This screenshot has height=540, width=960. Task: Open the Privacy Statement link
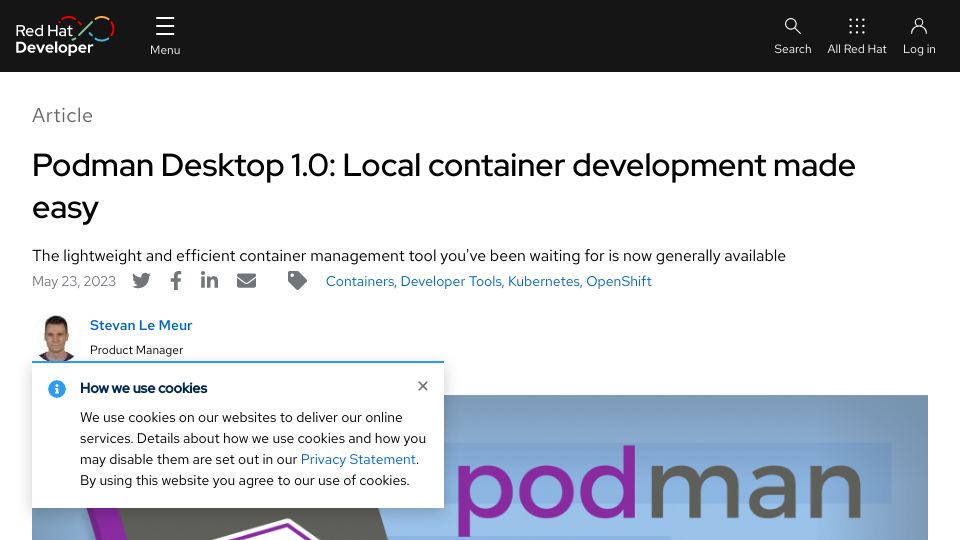(x=358, y=459)
